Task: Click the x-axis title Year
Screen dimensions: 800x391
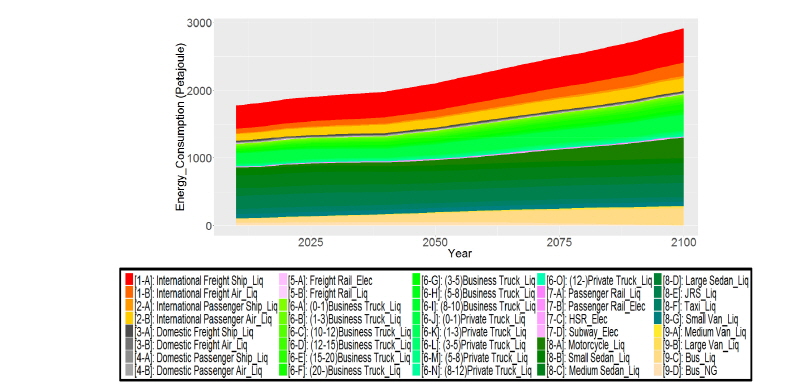Action: (460, 253)
